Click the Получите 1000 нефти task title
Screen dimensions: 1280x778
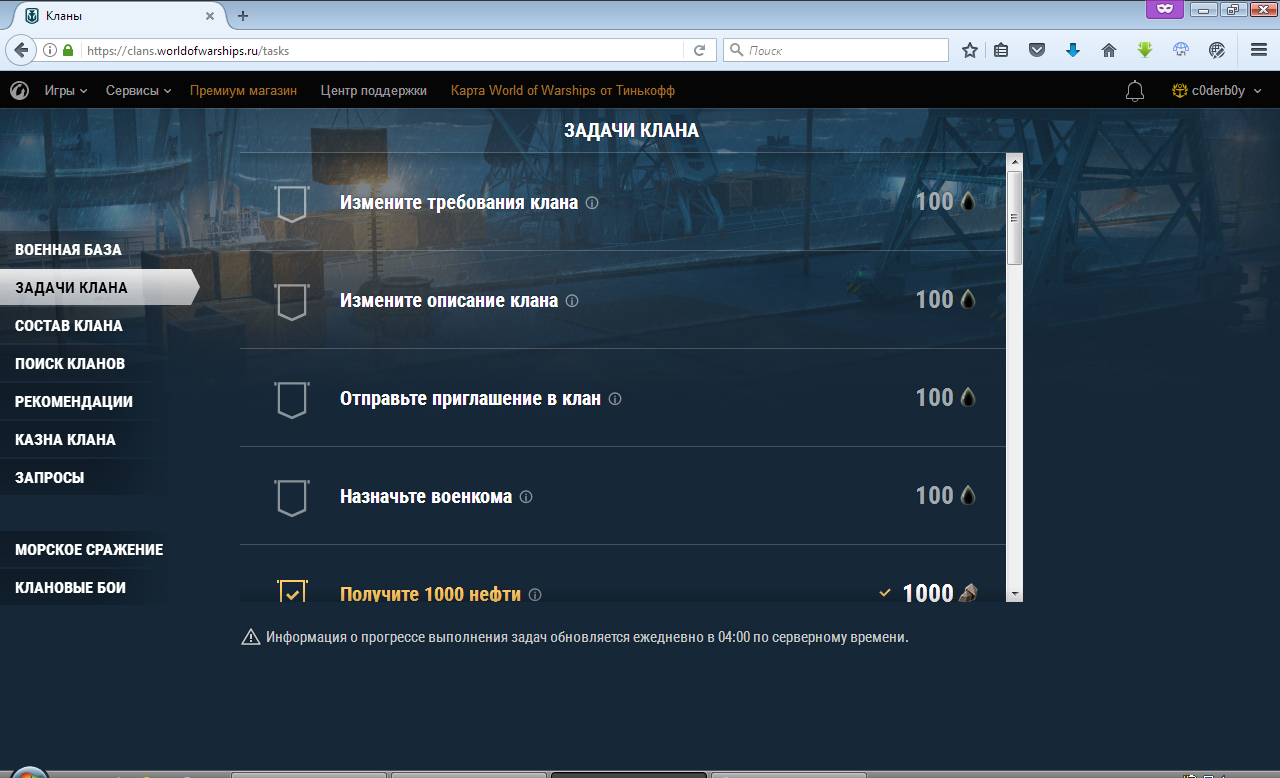pos(431,595)
